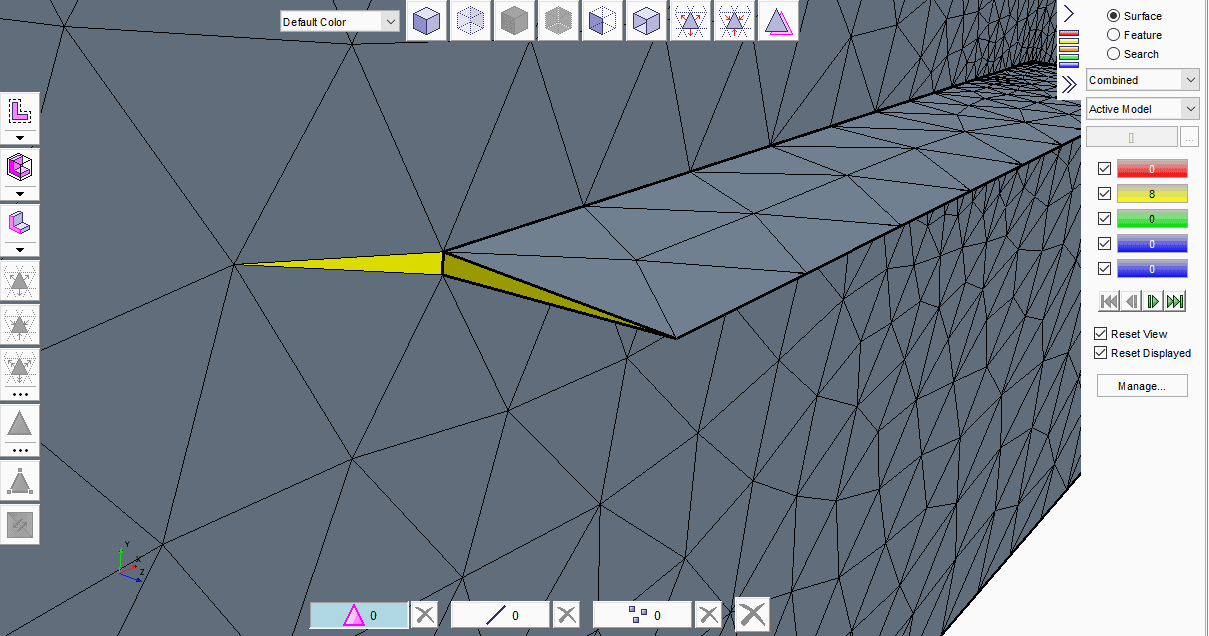
Task: Toggle the checkbox beside the red bar
Action: click(1104, 168)
